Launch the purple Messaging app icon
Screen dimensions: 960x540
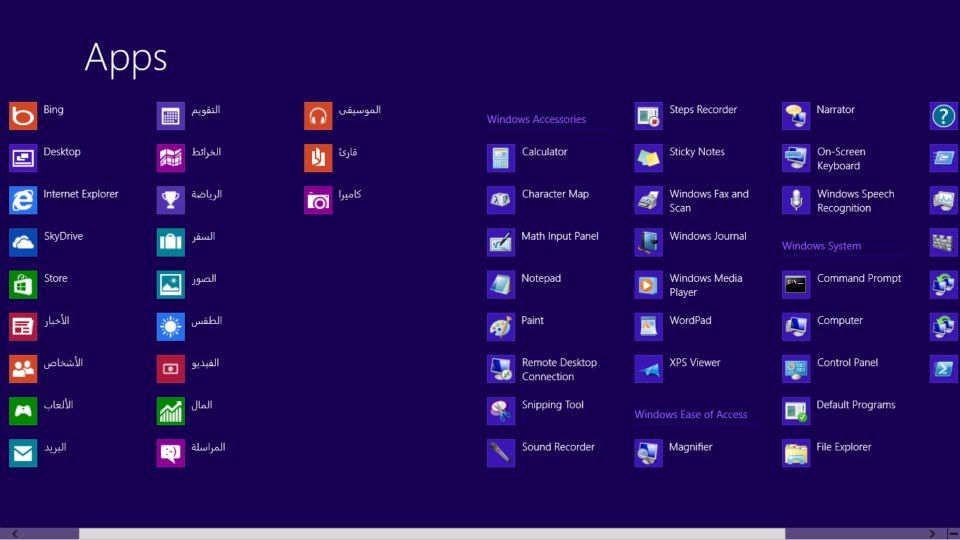click(170, 454)
